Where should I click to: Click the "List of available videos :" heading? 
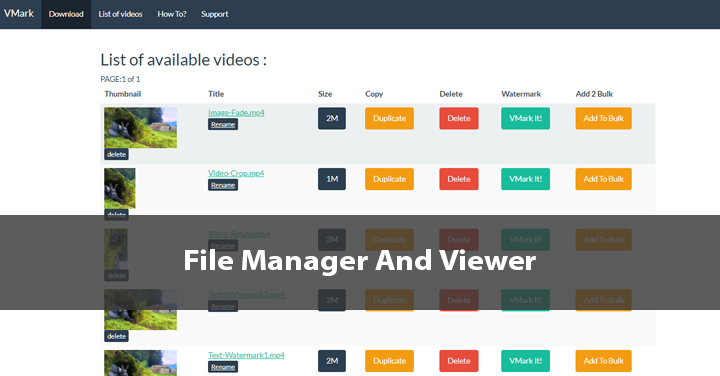pyautogui.click(x=184, y=60)
